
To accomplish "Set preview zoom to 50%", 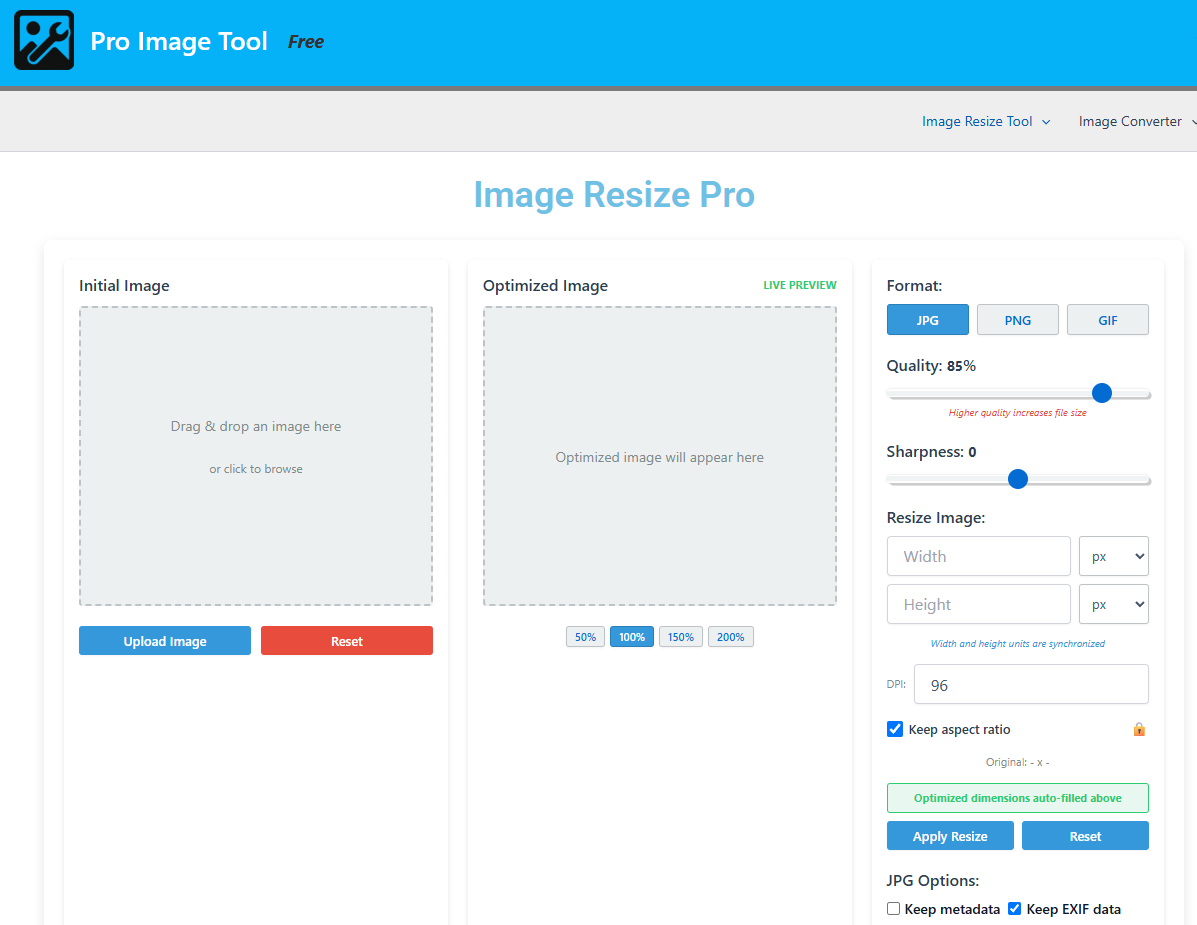I will coord(585,637).
